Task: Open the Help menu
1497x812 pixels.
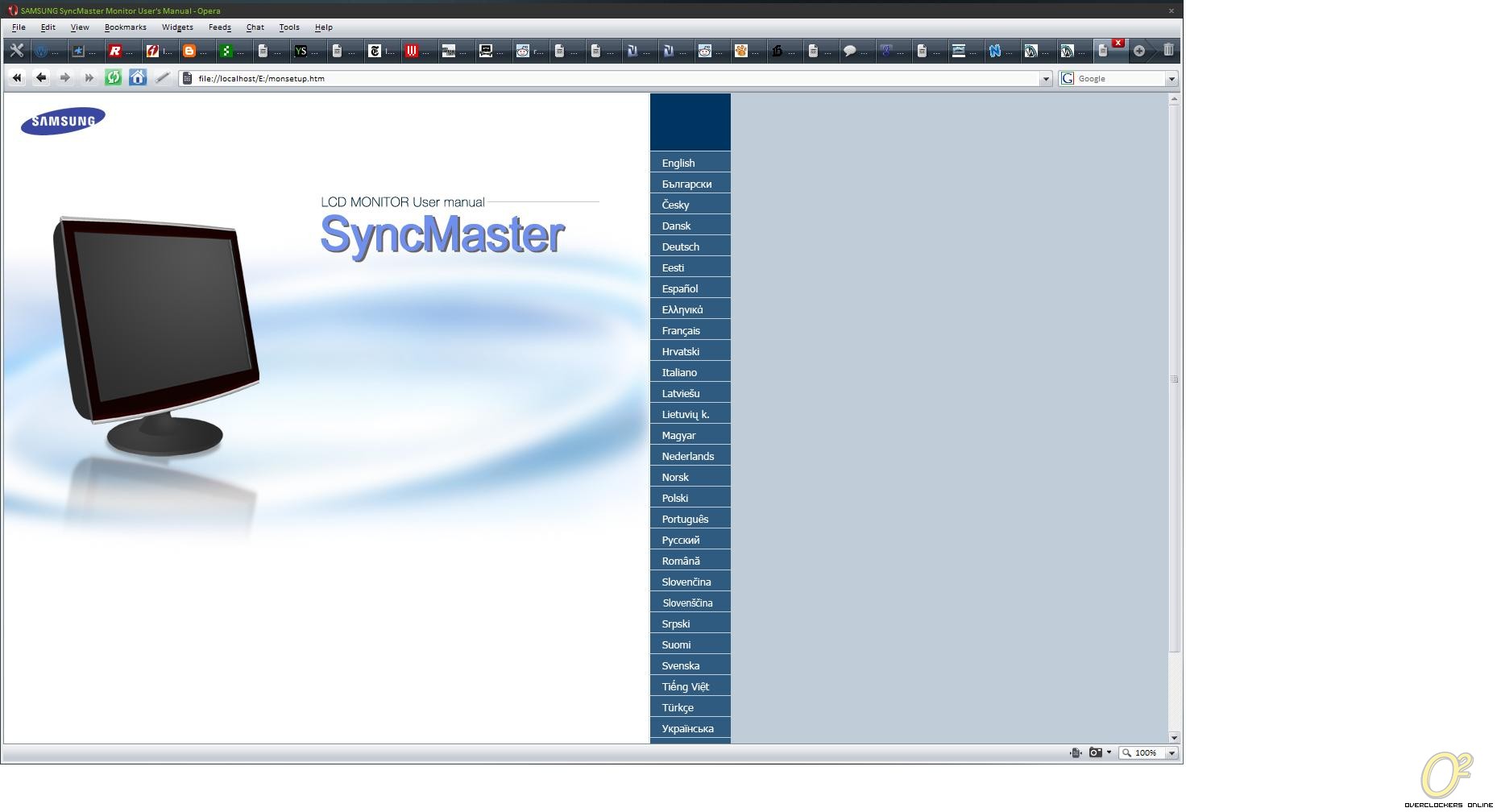Action: (x=324, y=27)
